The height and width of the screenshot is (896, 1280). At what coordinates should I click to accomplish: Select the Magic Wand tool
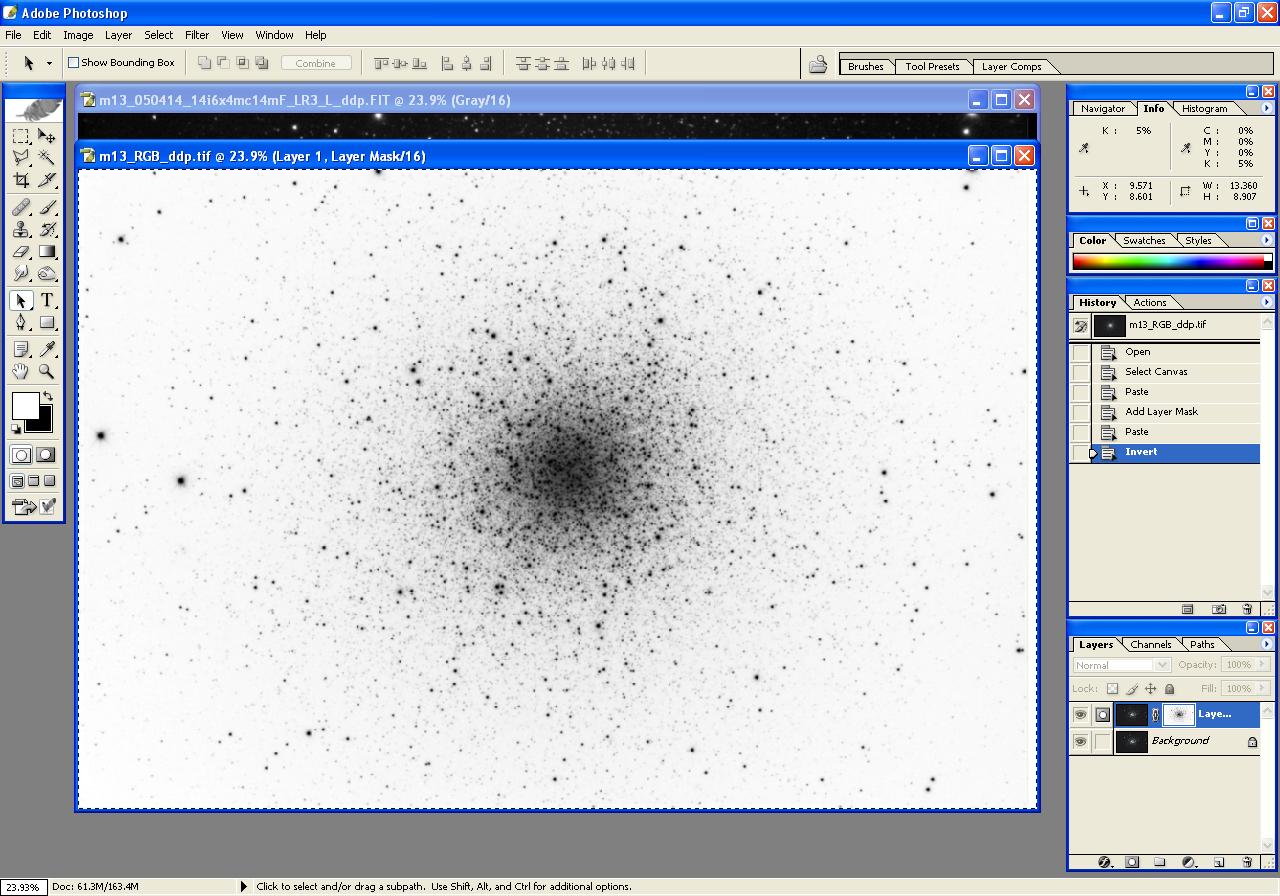[47, 157]
